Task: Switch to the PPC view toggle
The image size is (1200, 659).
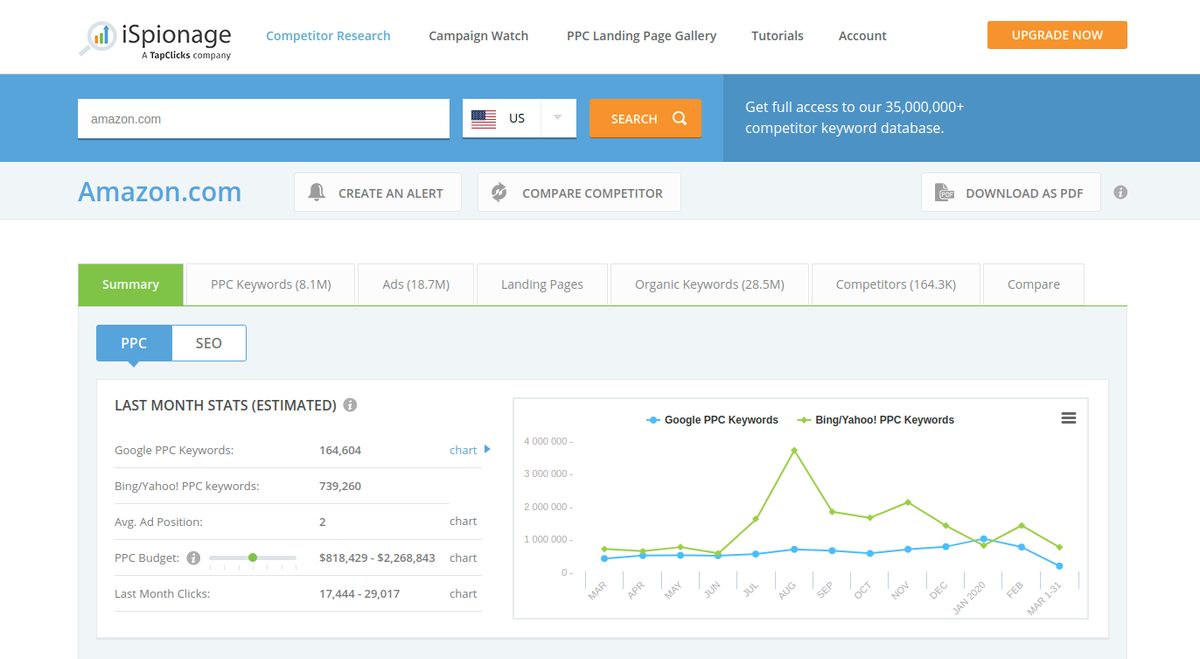Action: (134, 343)
